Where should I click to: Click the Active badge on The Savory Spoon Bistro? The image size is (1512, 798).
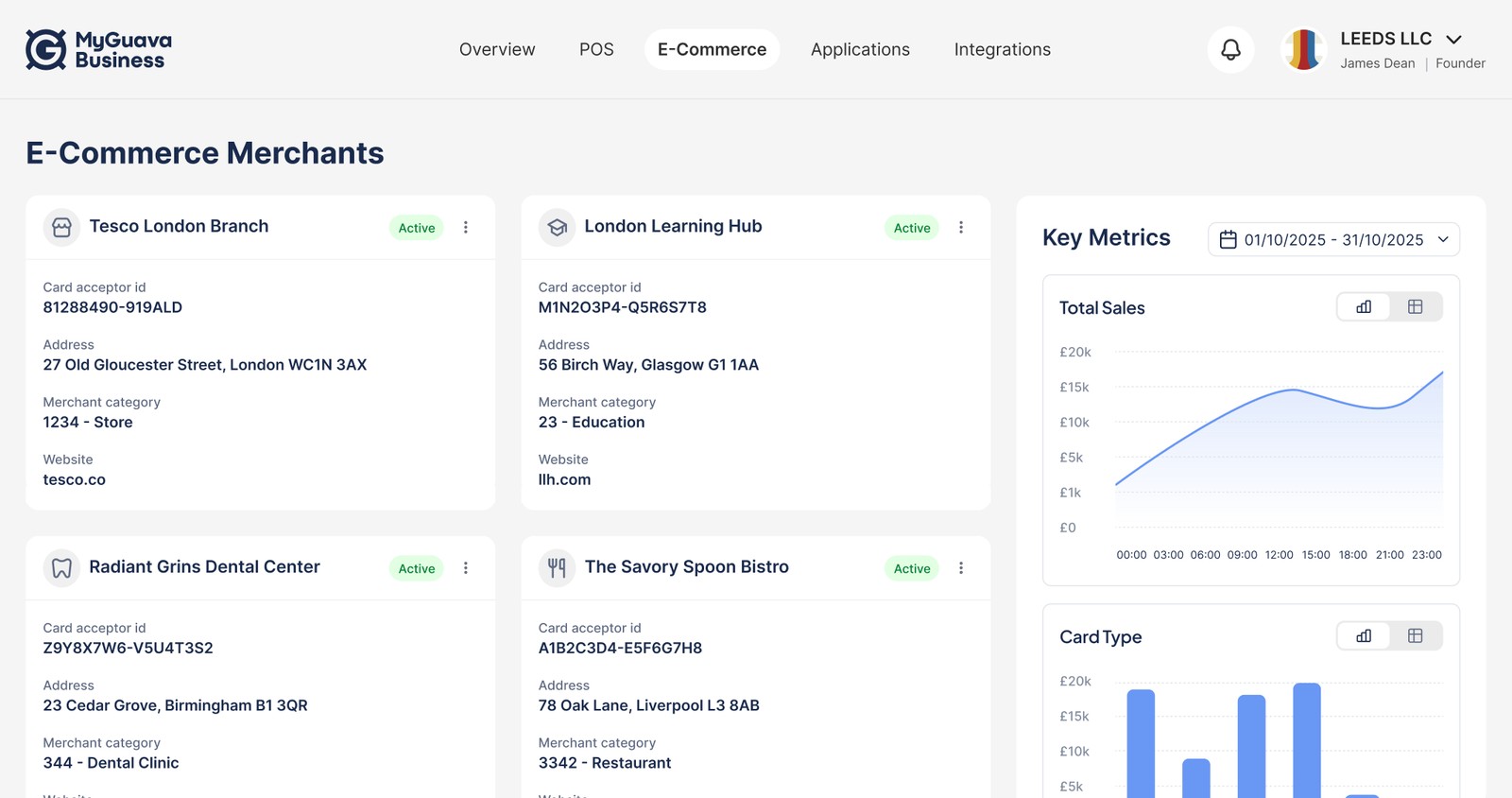[x=912, y=568]
